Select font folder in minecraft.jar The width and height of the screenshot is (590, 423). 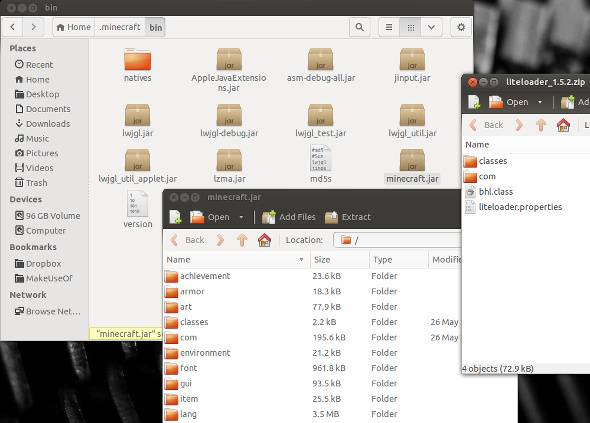(312, 368)
